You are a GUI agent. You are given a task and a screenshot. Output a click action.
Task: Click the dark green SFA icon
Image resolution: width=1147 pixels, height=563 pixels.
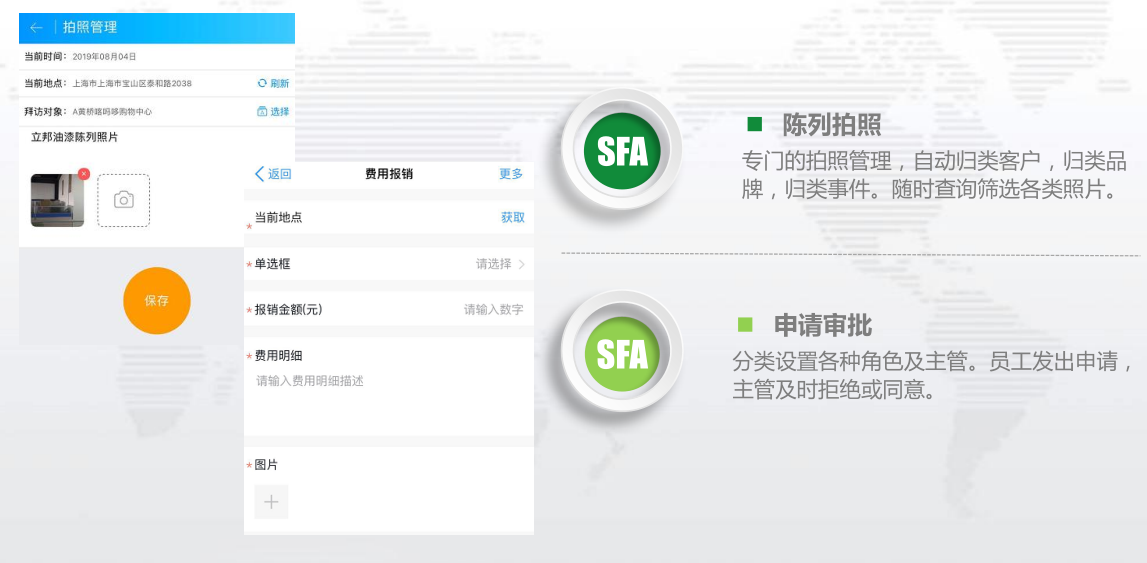(x=621, y=150)
